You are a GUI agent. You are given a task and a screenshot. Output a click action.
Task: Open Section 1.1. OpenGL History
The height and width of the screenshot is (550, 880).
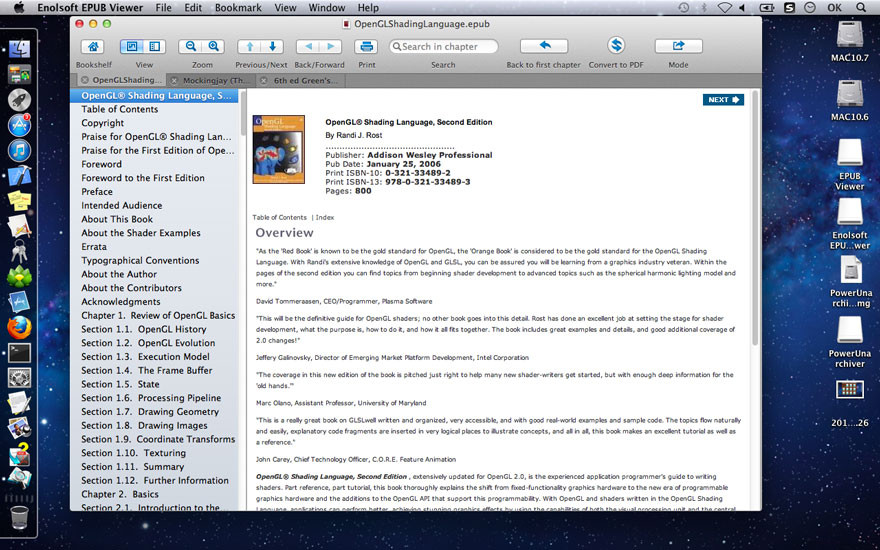coord(154,329)
